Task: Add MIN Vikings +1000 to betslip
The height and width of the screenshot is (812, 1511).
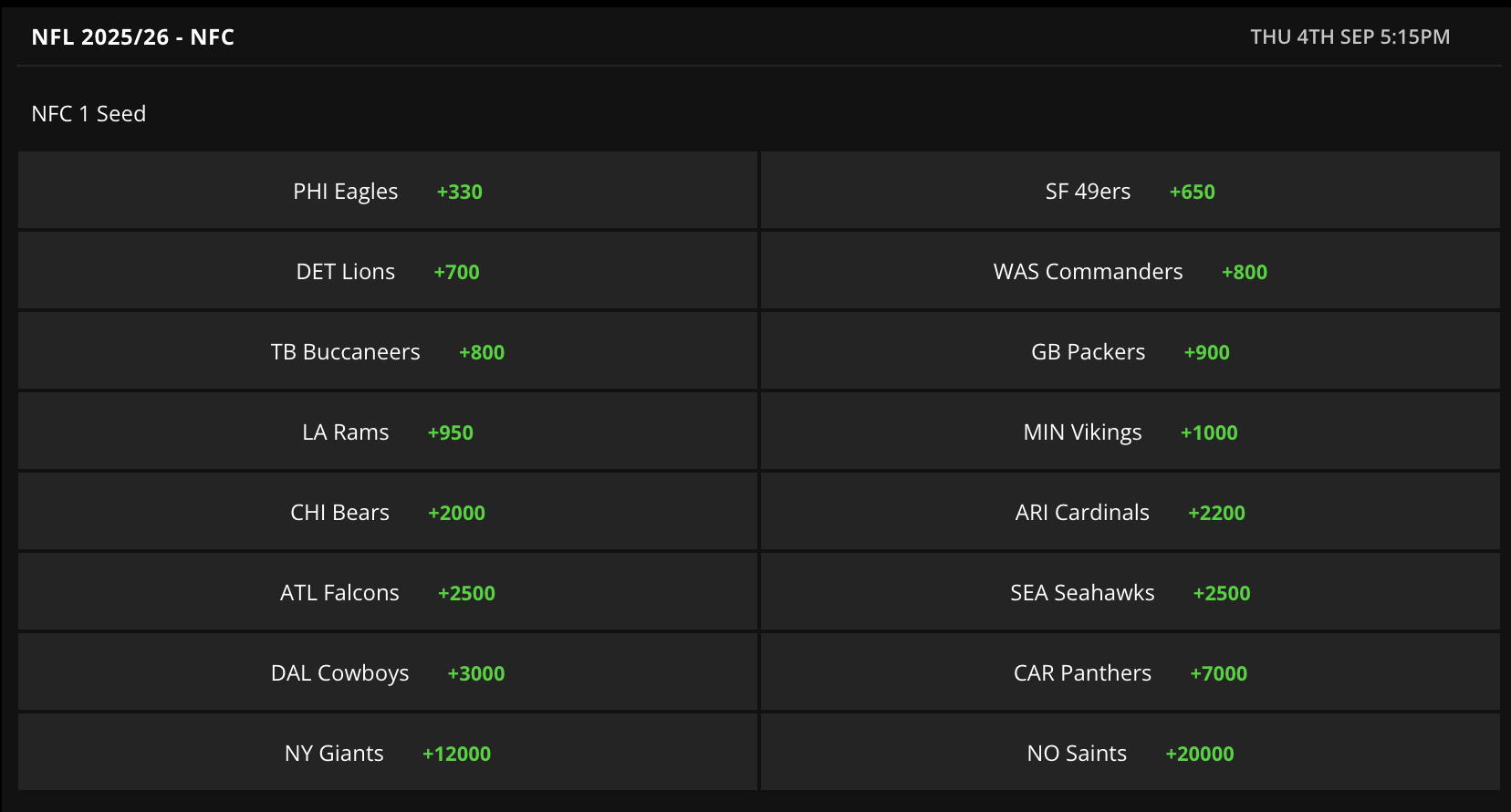Action: tap(1131, 432)
